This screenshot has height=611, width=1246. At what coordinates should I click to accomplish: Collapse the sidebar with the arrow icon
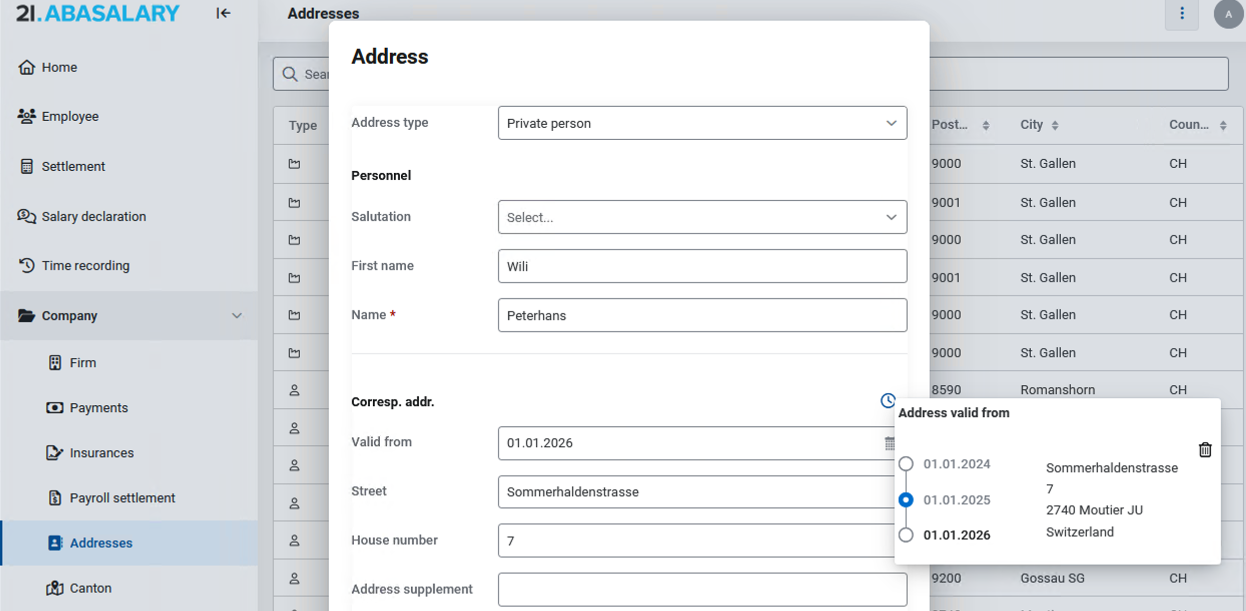point(223,13)
